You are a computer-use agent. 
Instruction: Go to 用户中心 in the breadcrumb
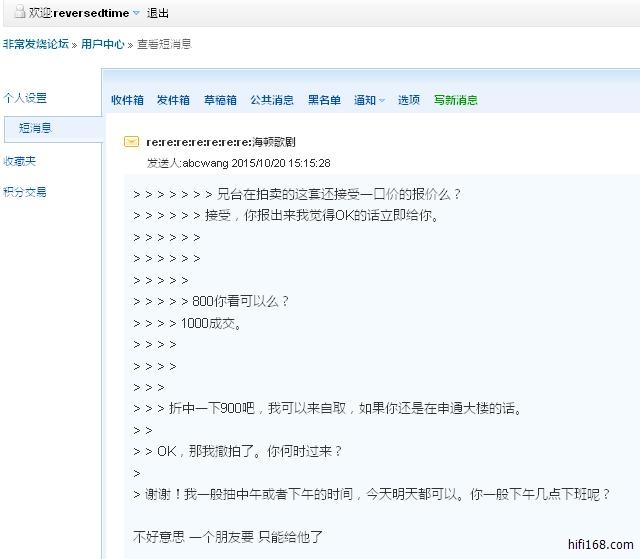(x=102, y=45)
